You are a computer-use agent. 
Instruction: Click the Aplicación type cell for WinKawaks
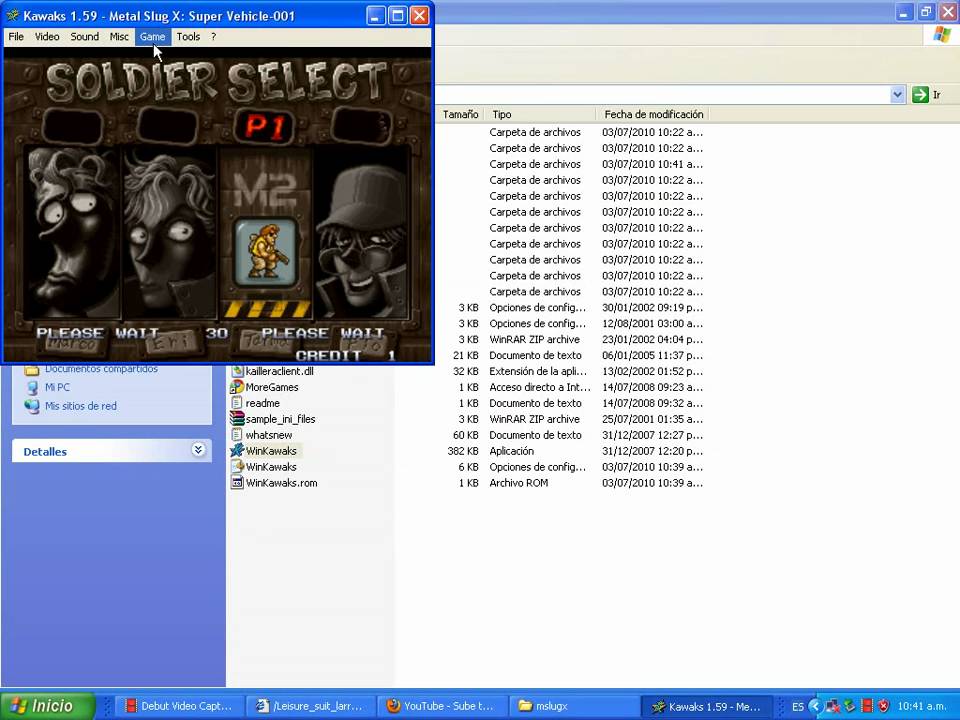(511, 451)
